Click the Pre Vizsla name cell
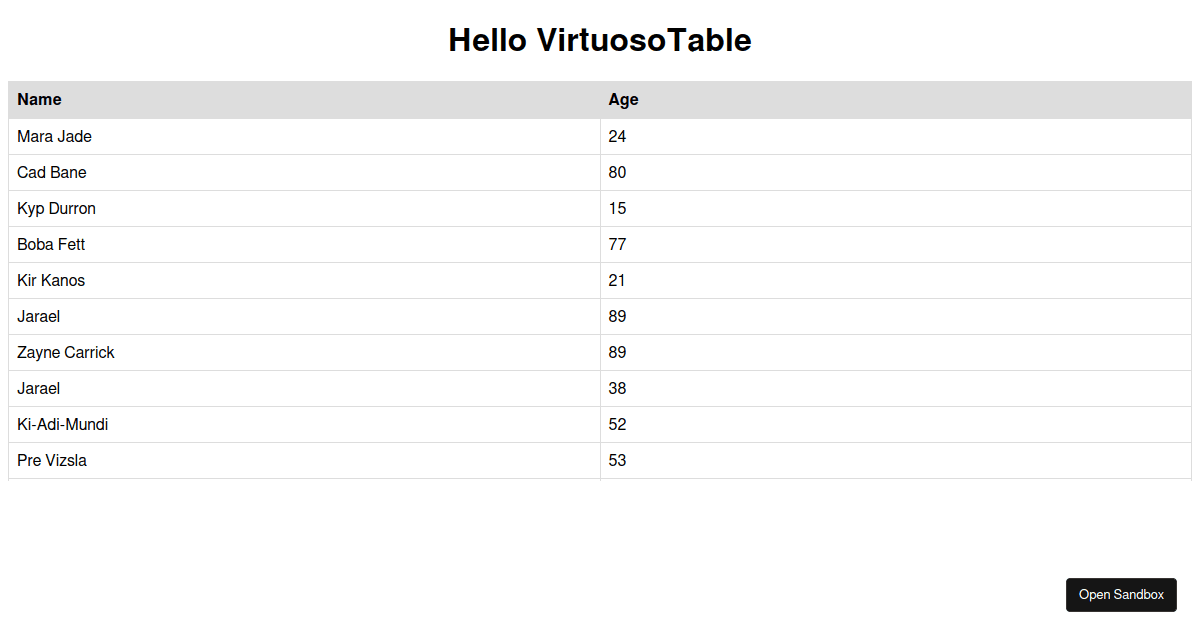The width and height of the screenshot is (1200, 630). click(x=51, y=460)
